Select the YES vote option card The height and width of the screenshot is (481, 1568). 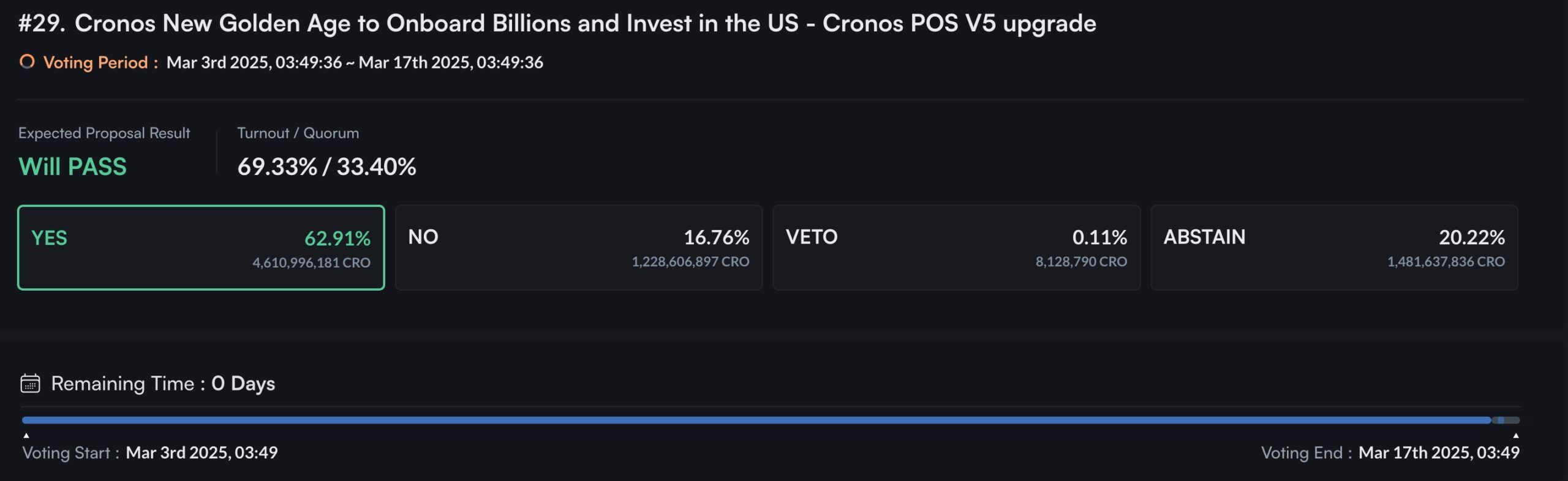(201, 248)
